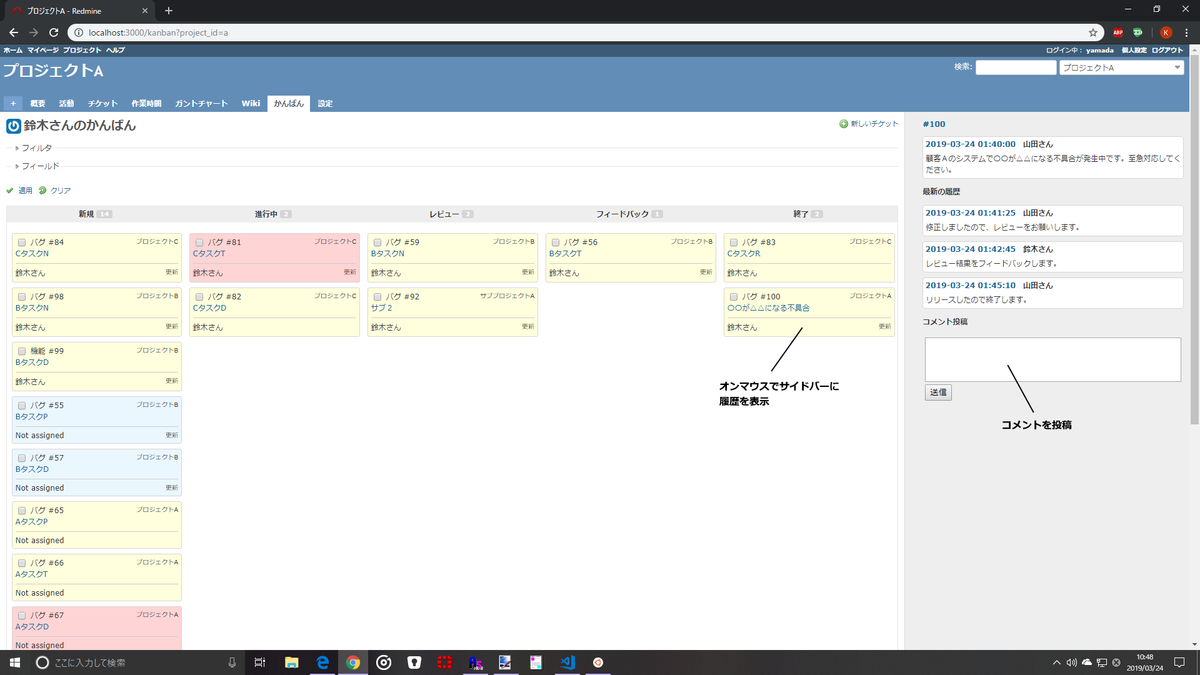This screenshot has height=675, width=1200.
Task: Click inside the コメント投稿 text area
Action: 1052,358
